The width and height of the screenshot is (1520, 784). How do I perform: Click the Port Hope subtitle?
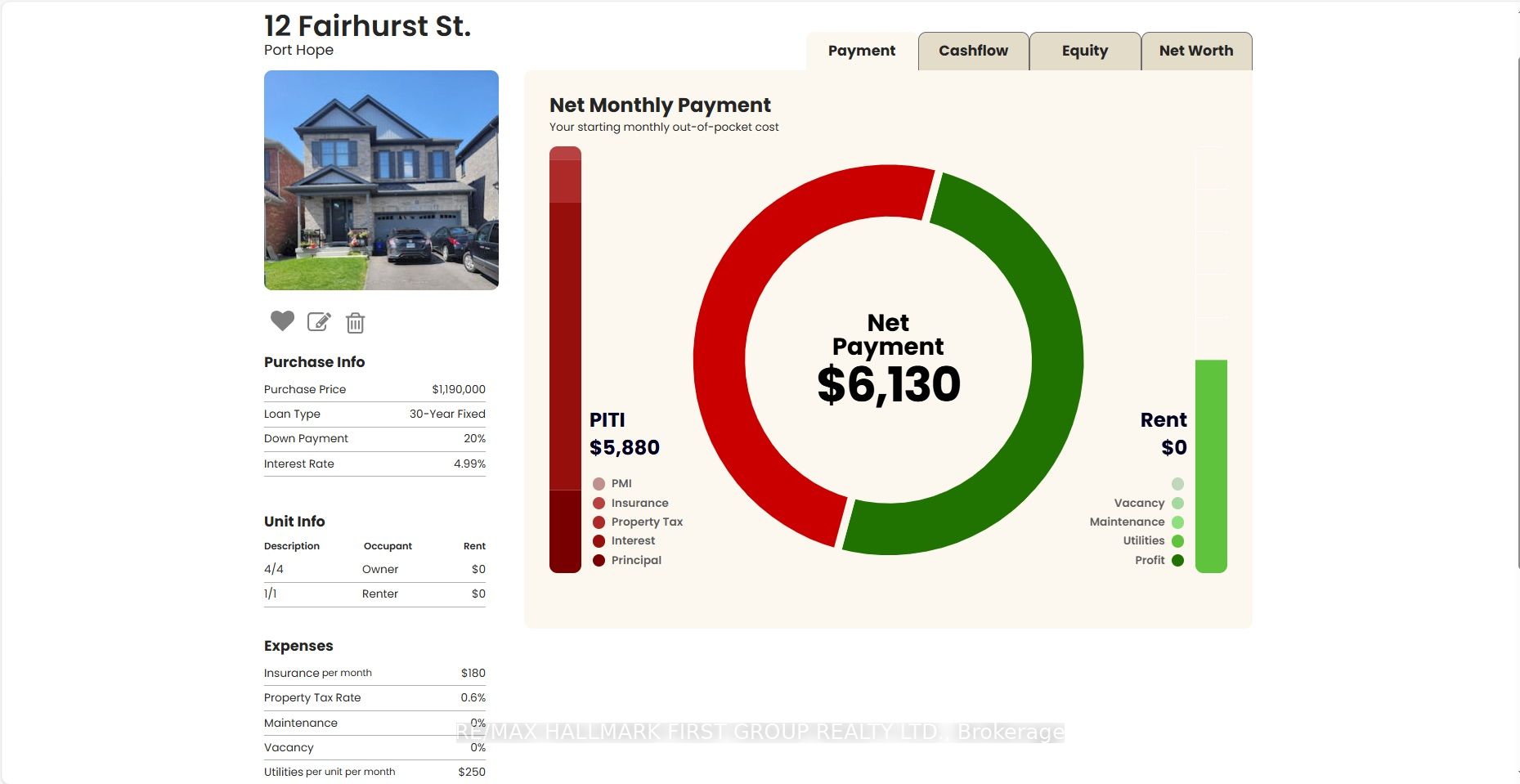298,50
